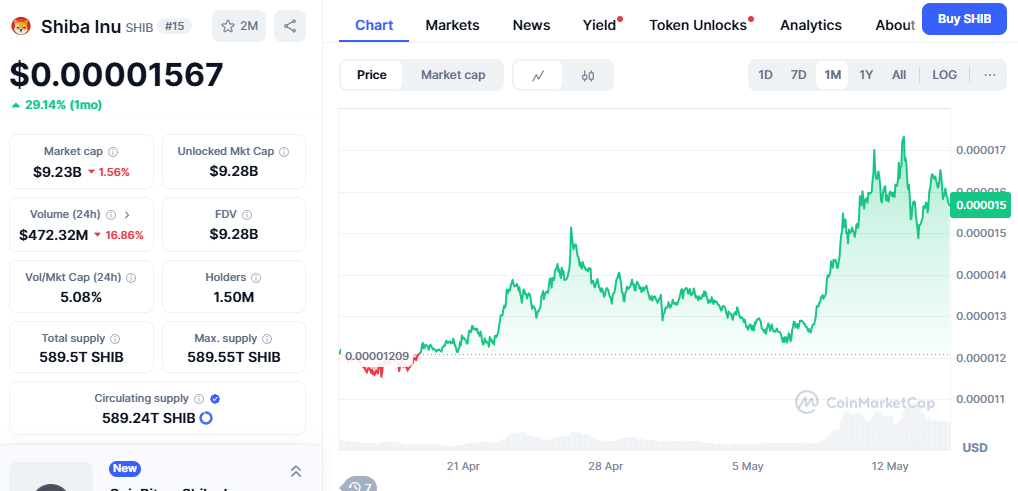The image size is (1018, 491).
Task: Open the chart more options menu
Action: (x=989, y=75)
